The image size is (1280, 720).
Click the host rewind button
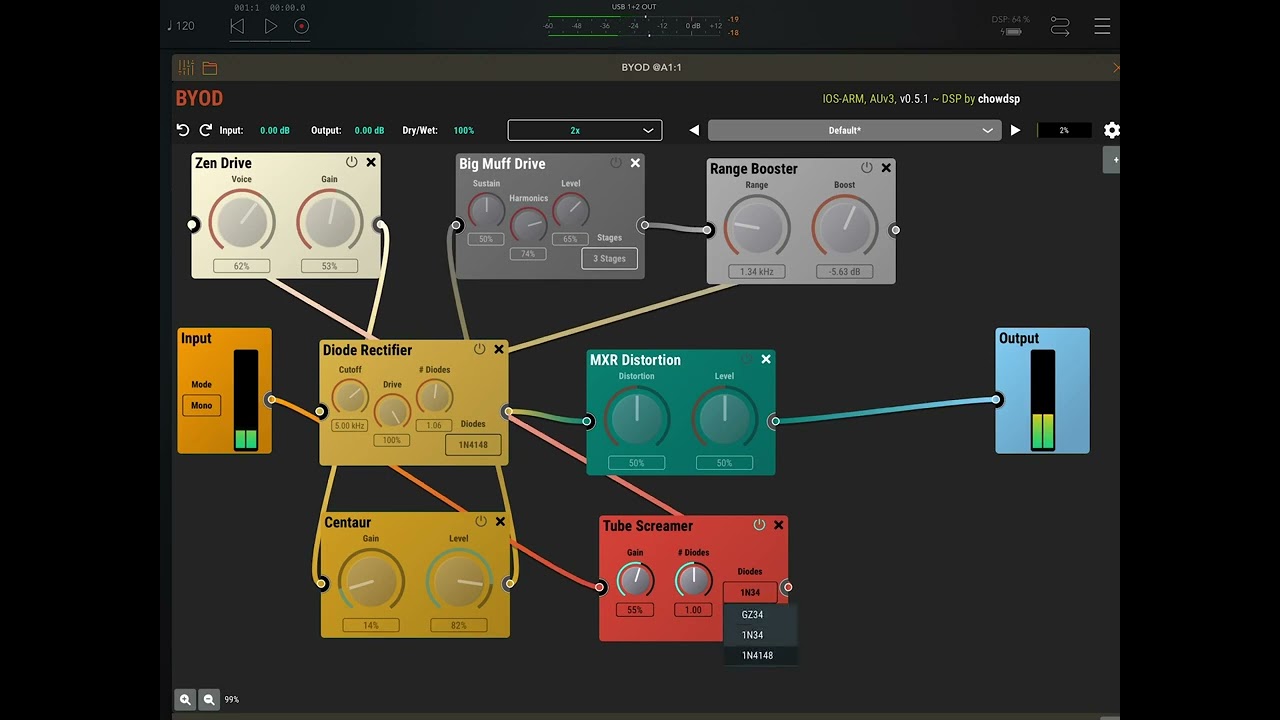pos(237,26)
